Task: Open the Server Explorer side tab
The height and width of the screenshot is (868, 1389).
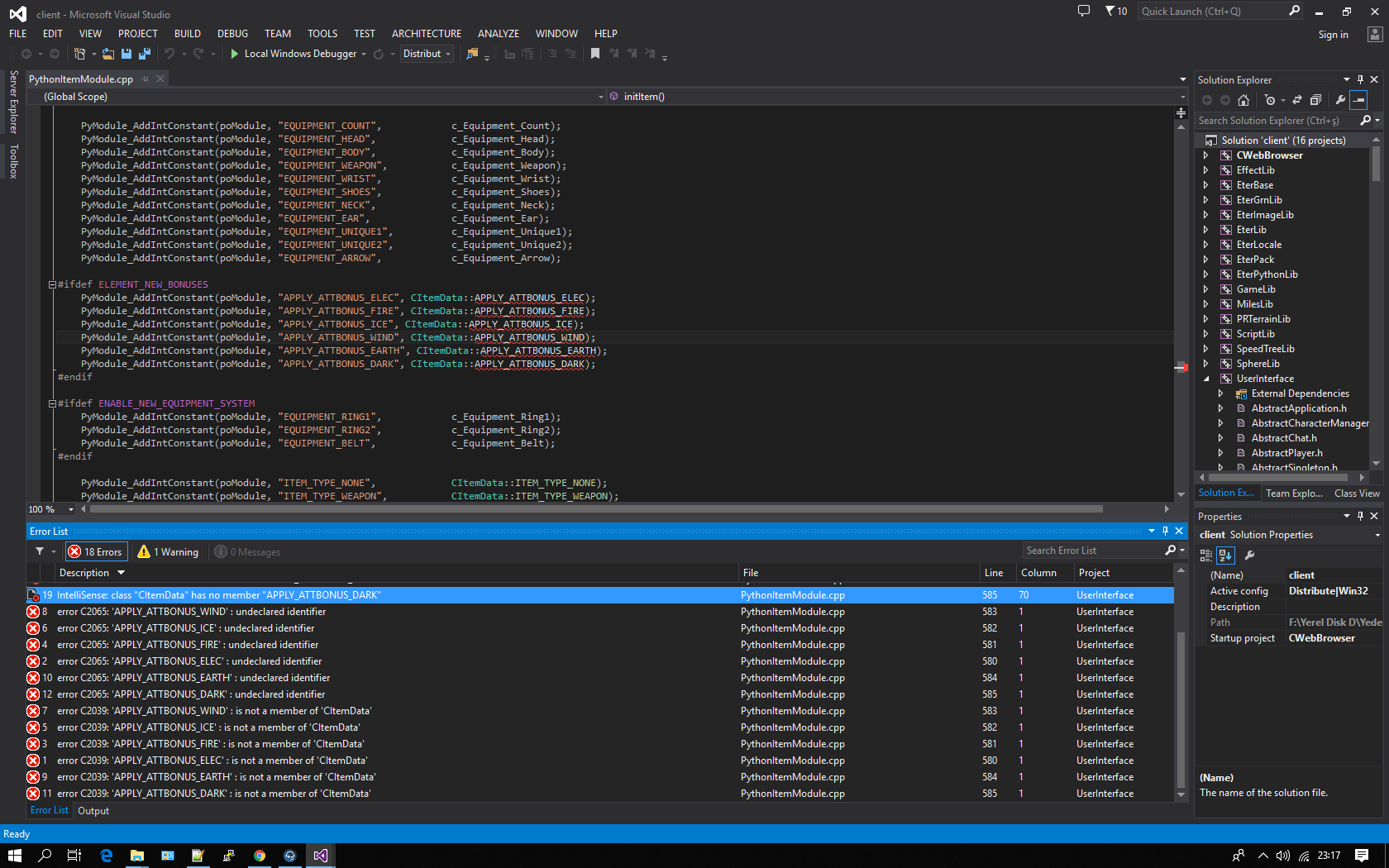Action: [x=13, y=103]
